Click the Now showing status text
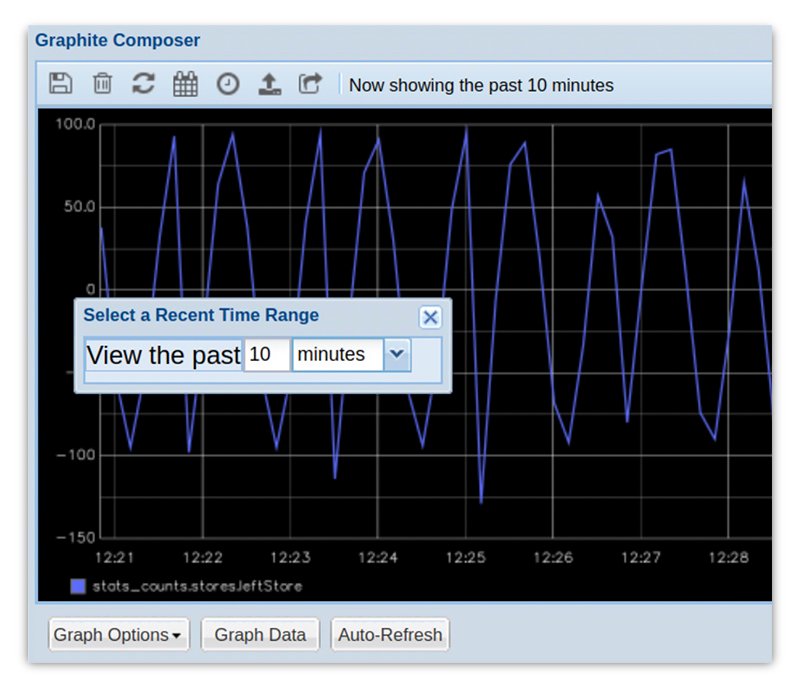Screen dimensions: 800x688 click(479, 86)
